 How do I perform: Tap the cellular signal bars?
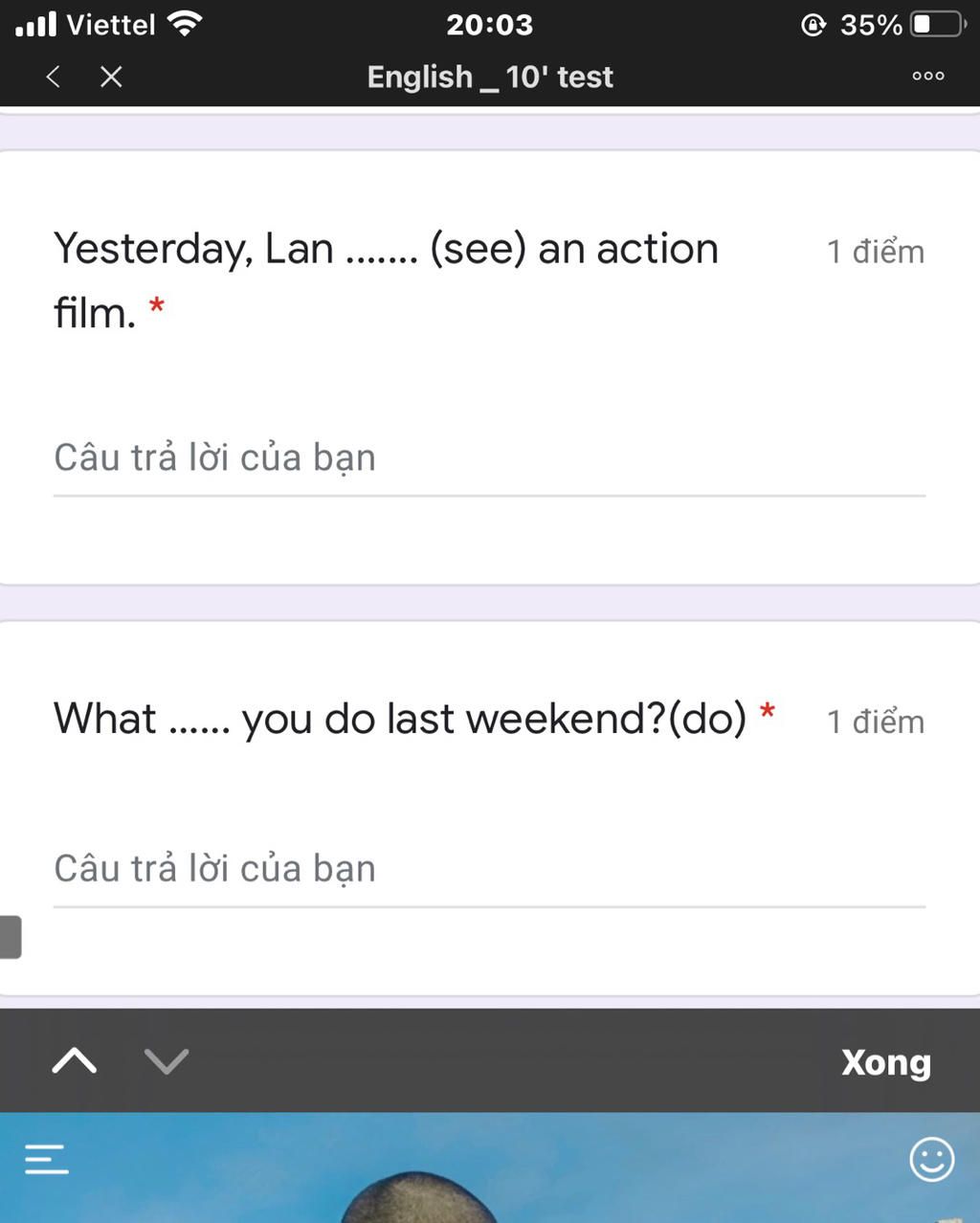[36, 24]
